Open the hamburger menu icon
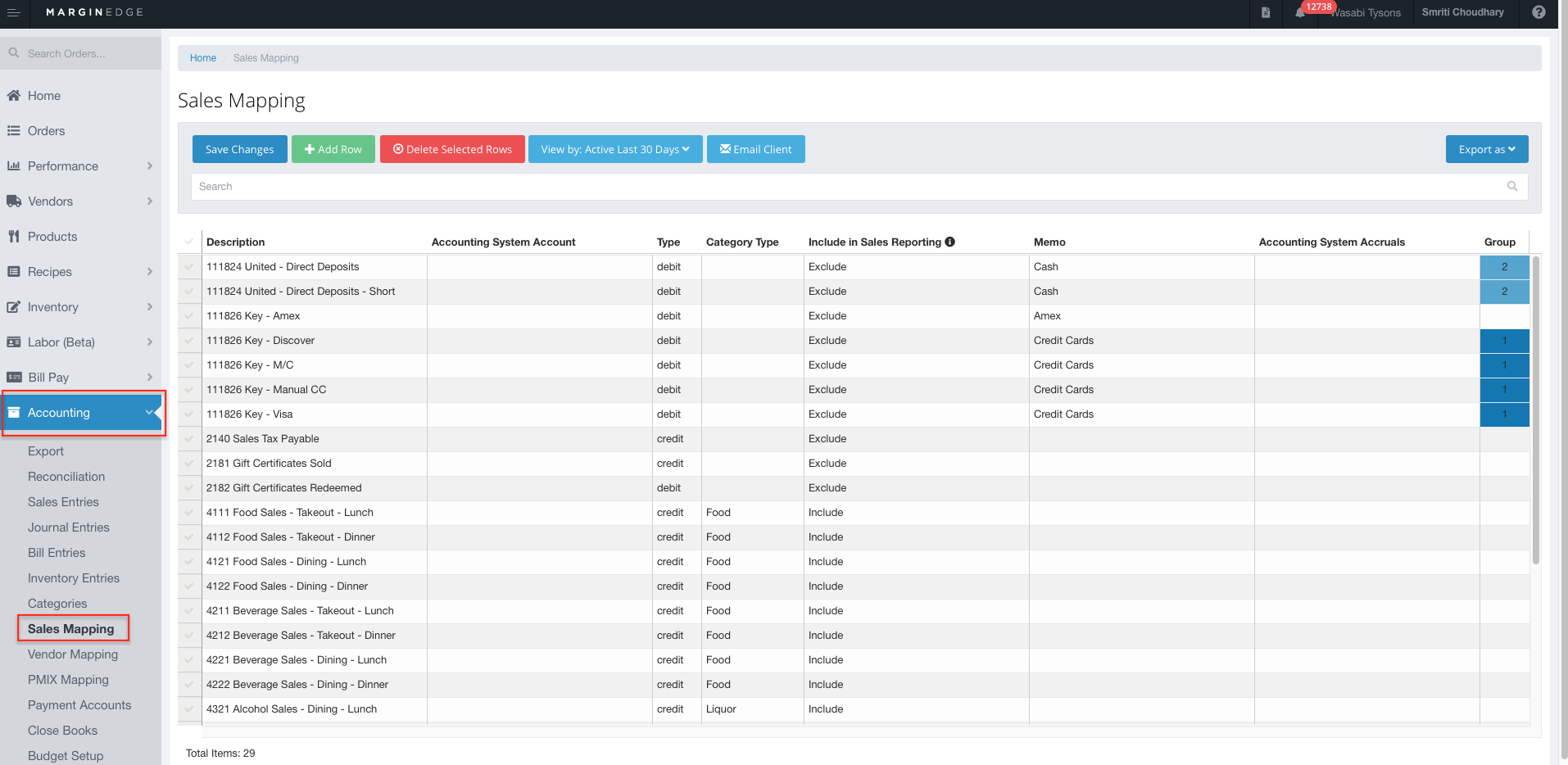The width and height of the screenshot is (1568, 765). click(13, 12)
